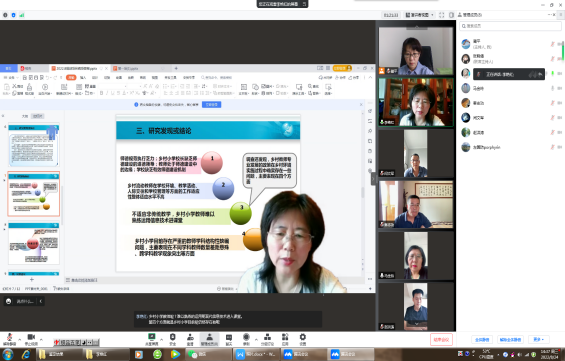Click the Bold formatting icon in WPS
Screen dimensions: 565x361
tap(102, 93)
